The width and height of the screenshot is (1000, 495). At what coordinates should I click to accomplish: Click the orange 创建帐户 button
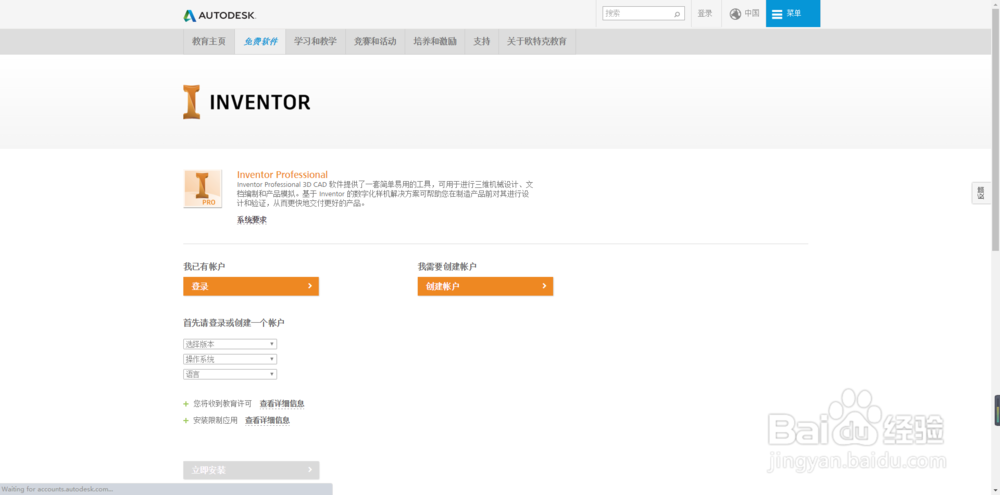point(485,286)
